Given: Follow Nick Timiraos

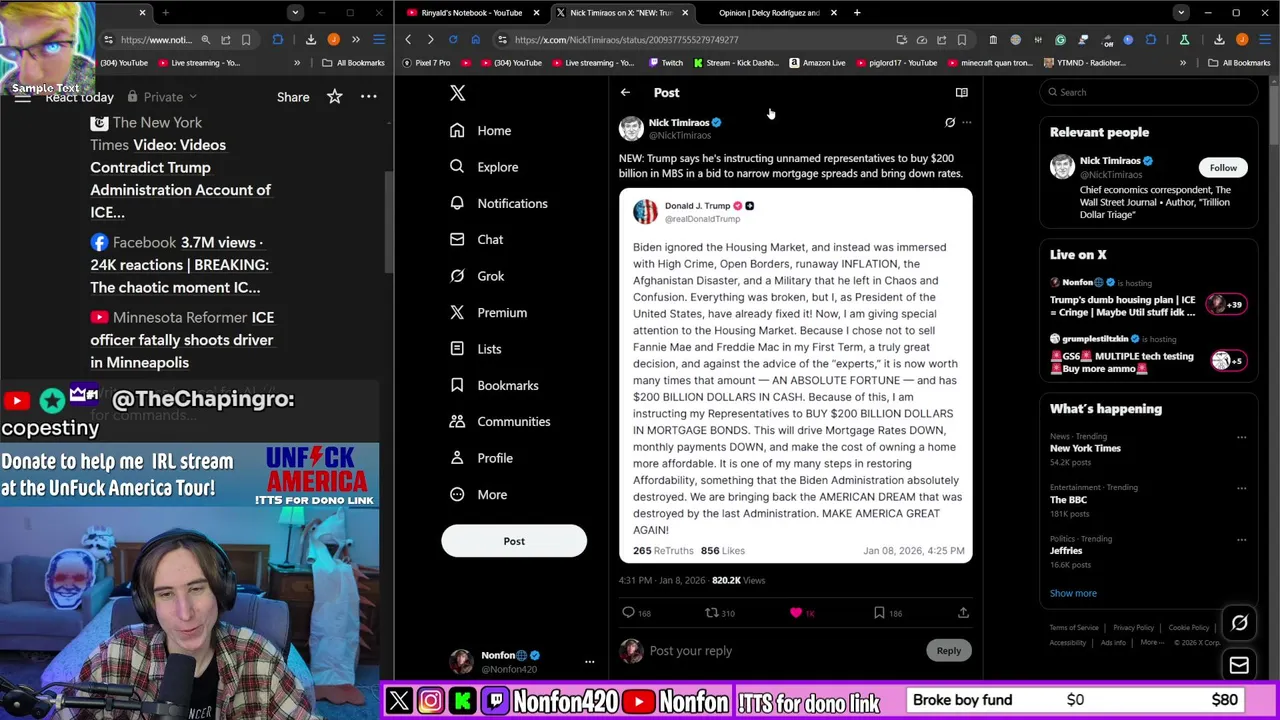Looking at the screenshot, I should (x=1223, y=168).
